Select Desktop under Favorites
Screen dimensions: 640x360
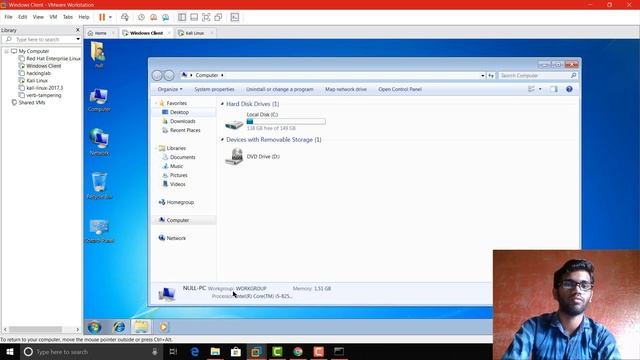point(179,112)
